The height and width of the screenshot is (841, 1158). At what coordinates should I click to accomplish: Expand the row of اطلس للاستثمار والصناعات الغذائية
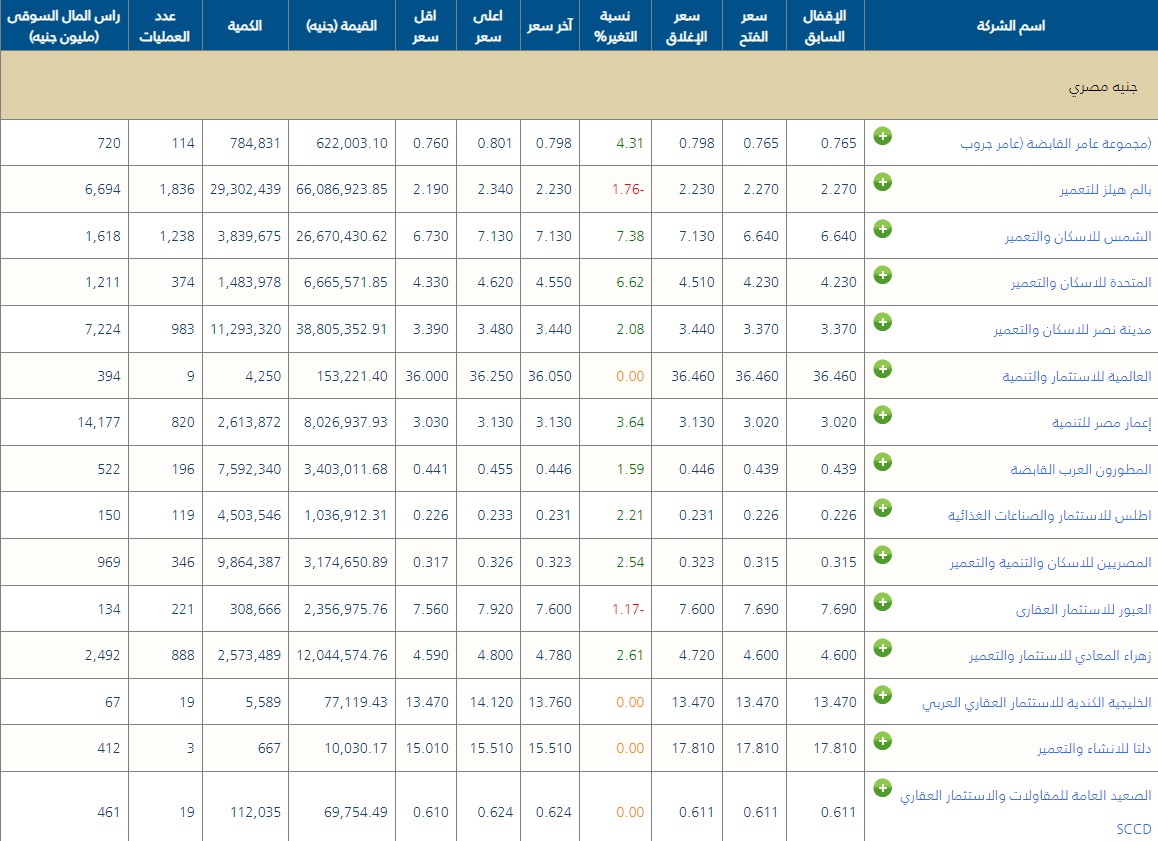(883, 508)
